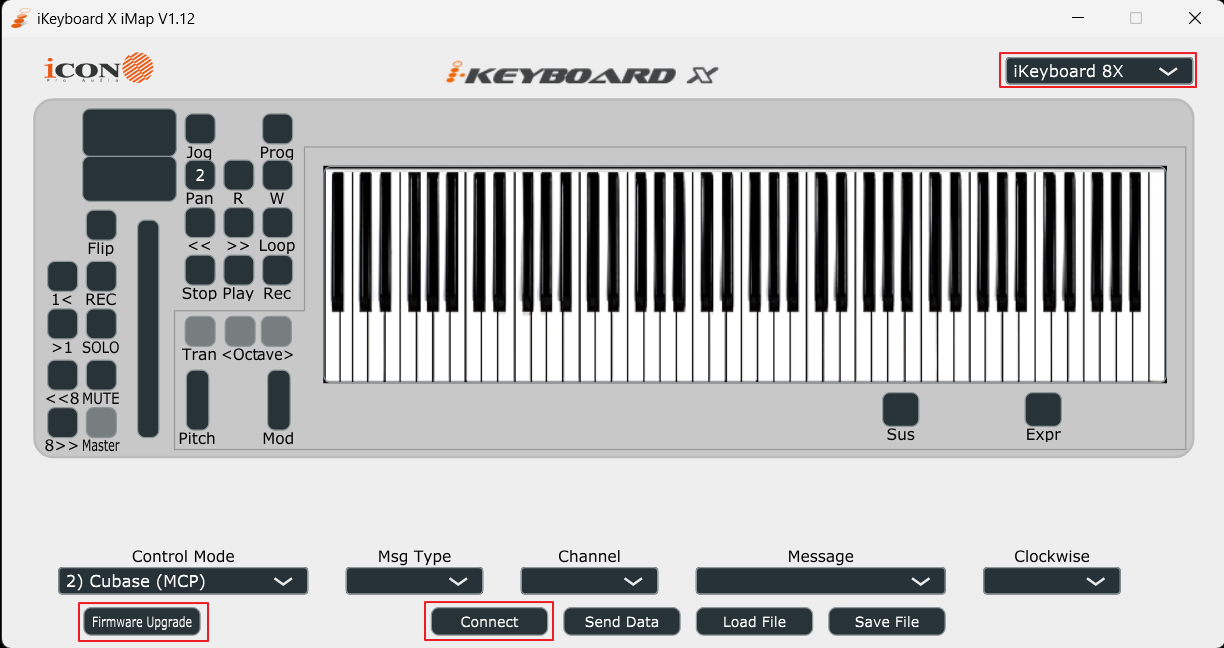Viewport: 1224px width, 648px height.
Task: Select the tall vertical fader strip
Action: click(148, 329)
